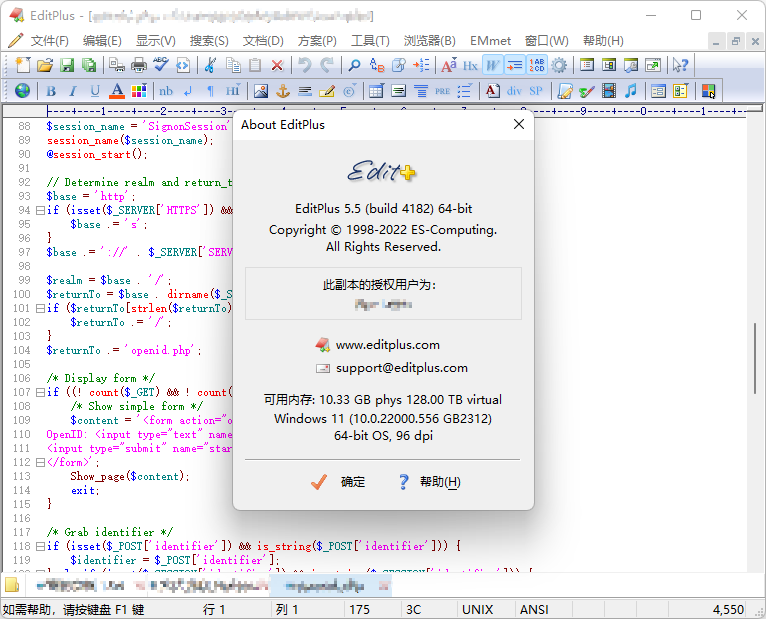Screen dimensions: 766x619
Task: Toggle the output window icon
Action: coord(631,65)
